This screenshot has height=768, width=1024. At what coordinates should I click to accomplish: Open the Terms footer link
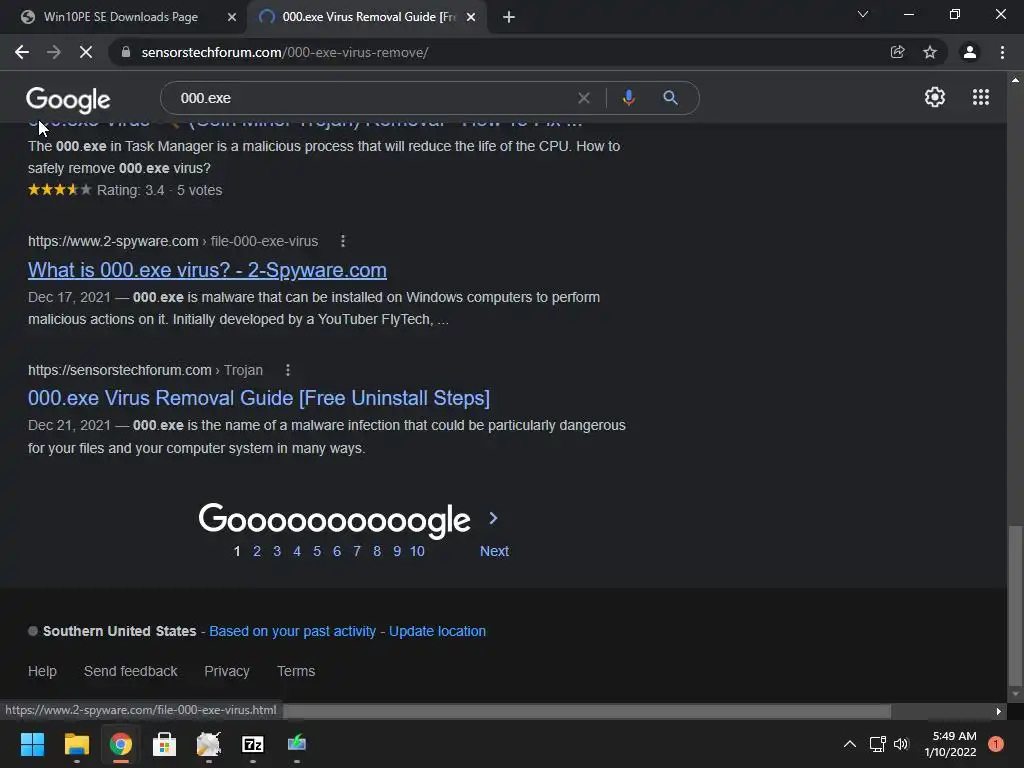coord(296,671)
